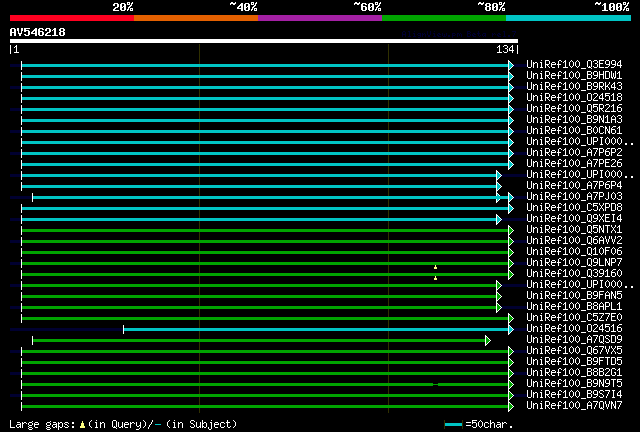This screenshot has width=640, height=432.
Task: Select the UniRef100_A7PE26 label
Action: click(574, 163)
